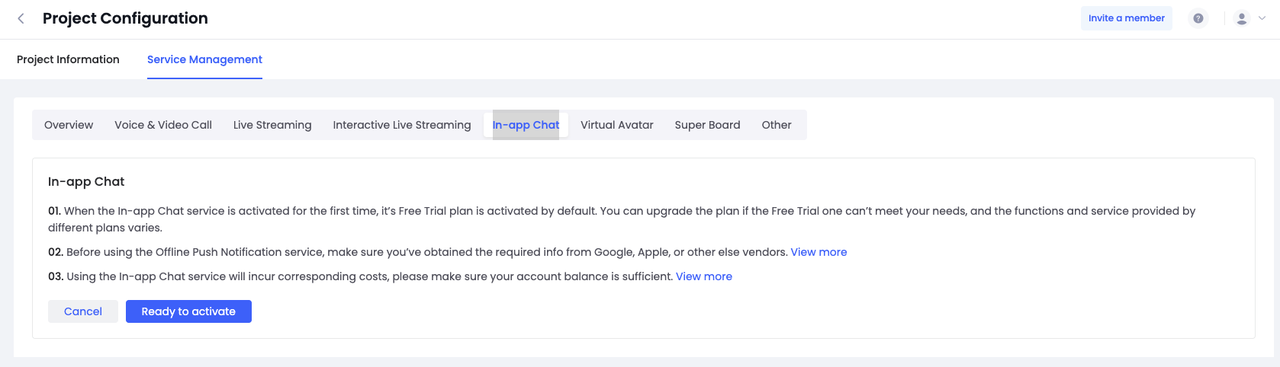Select the In-app Chat tab
The height and width of the screenshot is (367, 1280).
pos(526,125)
